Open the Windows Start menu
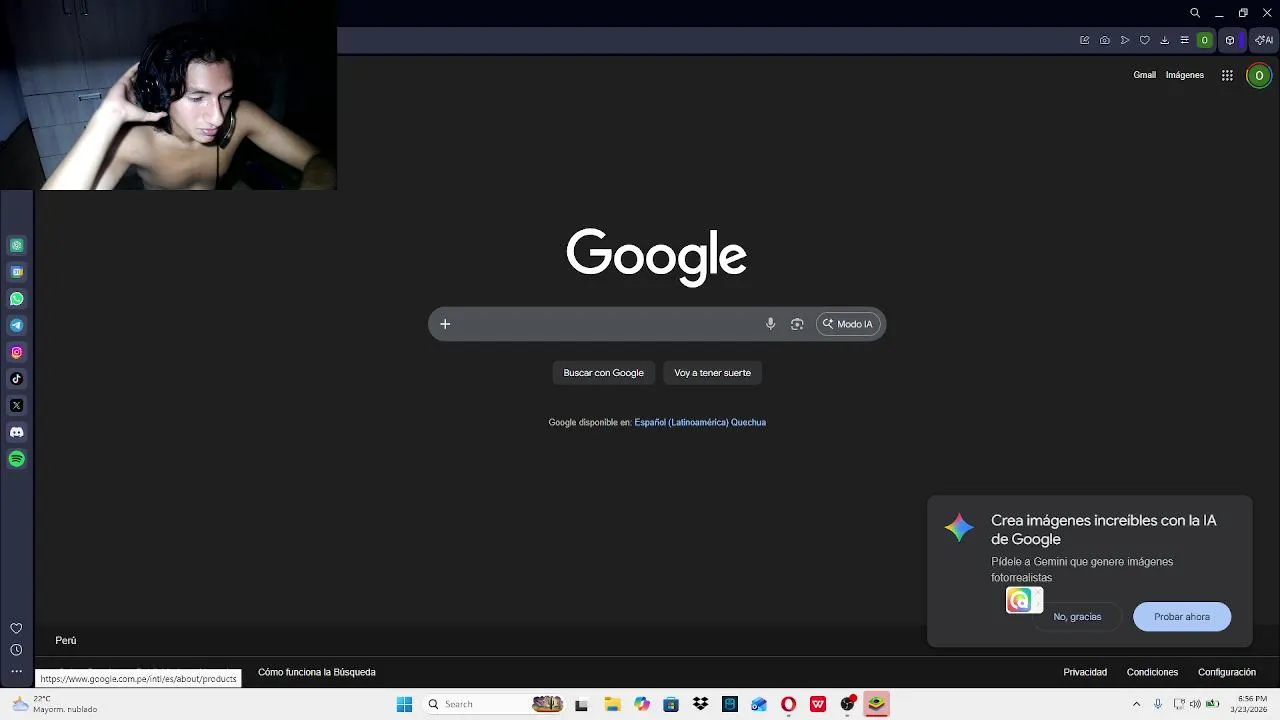The width and height of the screenshot is (1280, 720). click(x=404, y=704)
